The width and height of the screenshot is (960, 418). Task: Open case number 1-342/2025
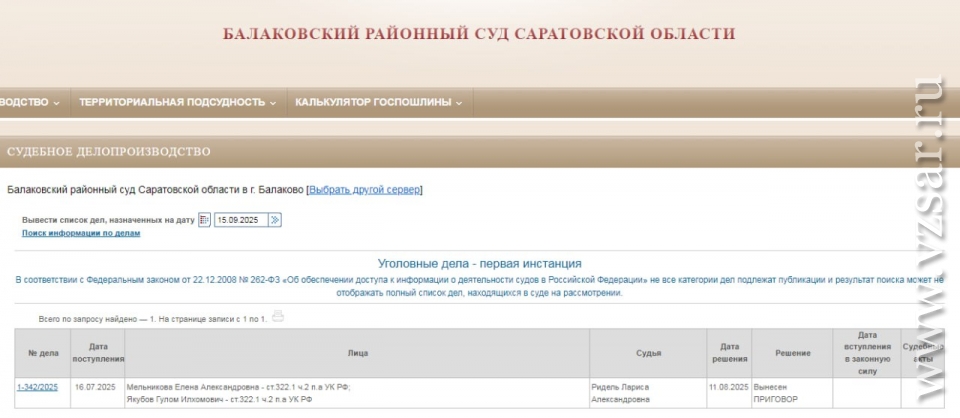click(x=37, y=387)
